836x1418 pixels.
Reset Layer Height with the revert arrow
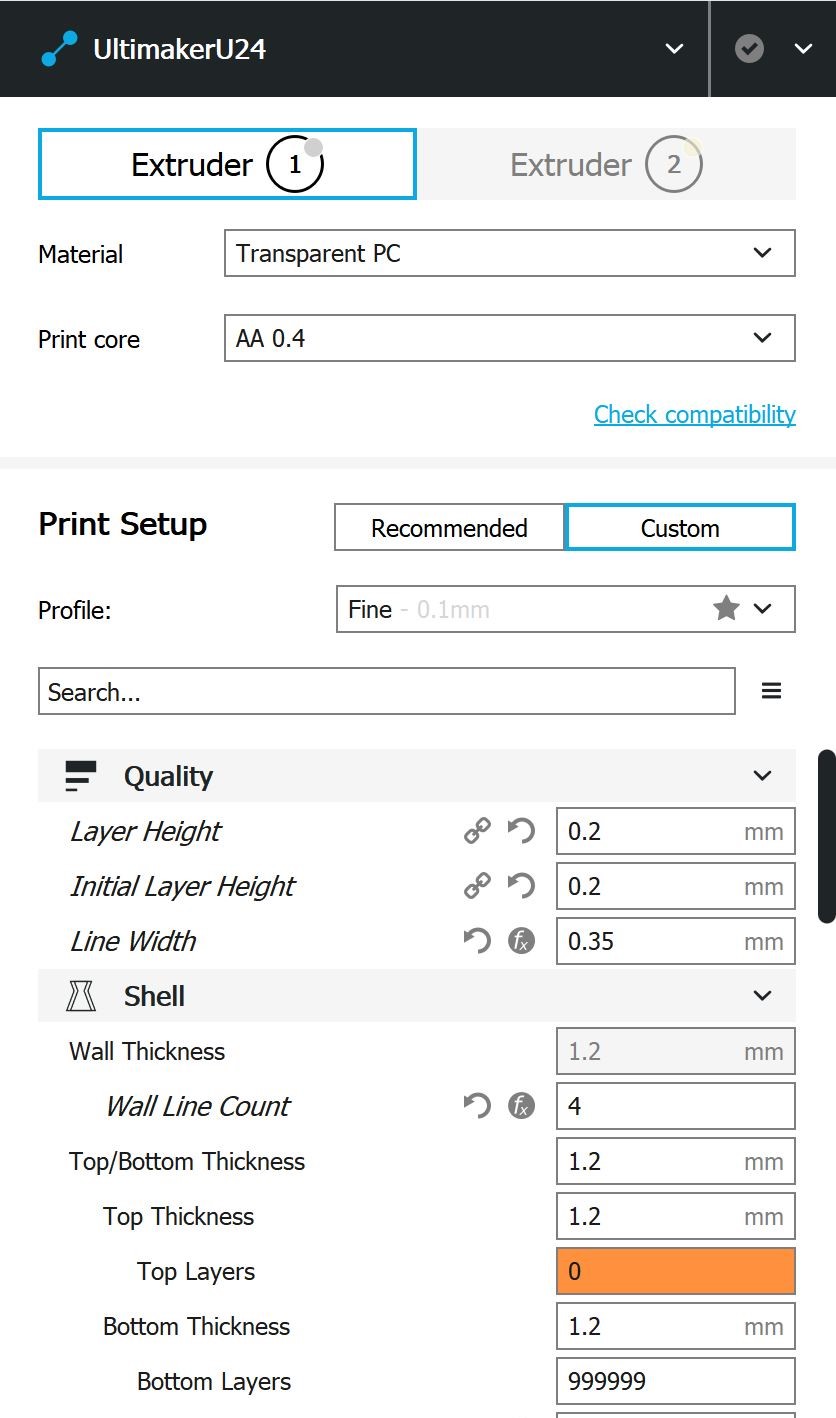521,831
